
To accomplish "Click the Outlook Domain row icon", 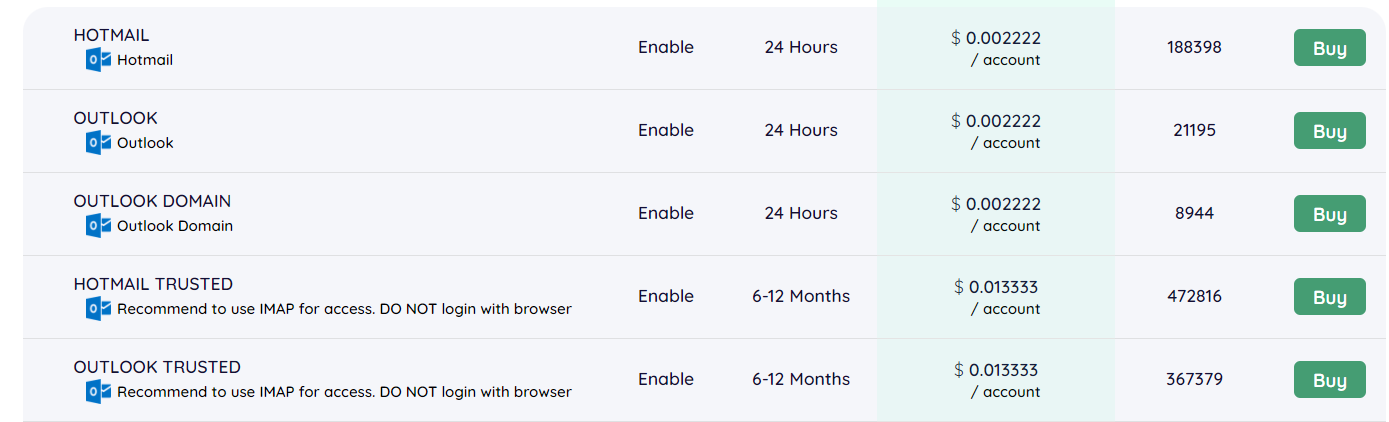I will click(98, 226).
